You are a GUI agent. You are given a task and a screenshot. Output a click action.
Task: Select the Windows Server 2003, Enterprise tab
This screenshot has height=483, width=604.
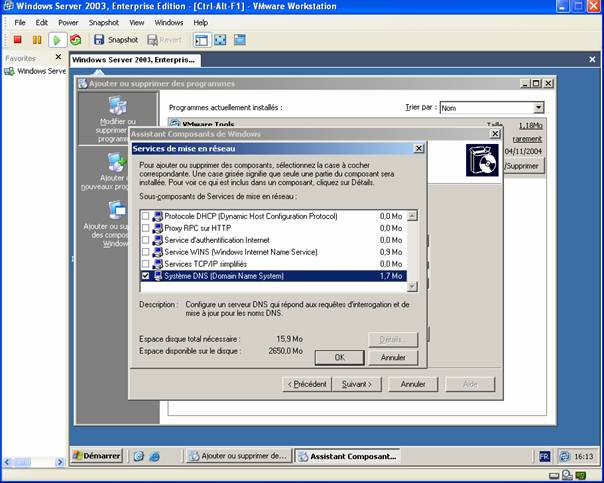[x=134, y=60]
